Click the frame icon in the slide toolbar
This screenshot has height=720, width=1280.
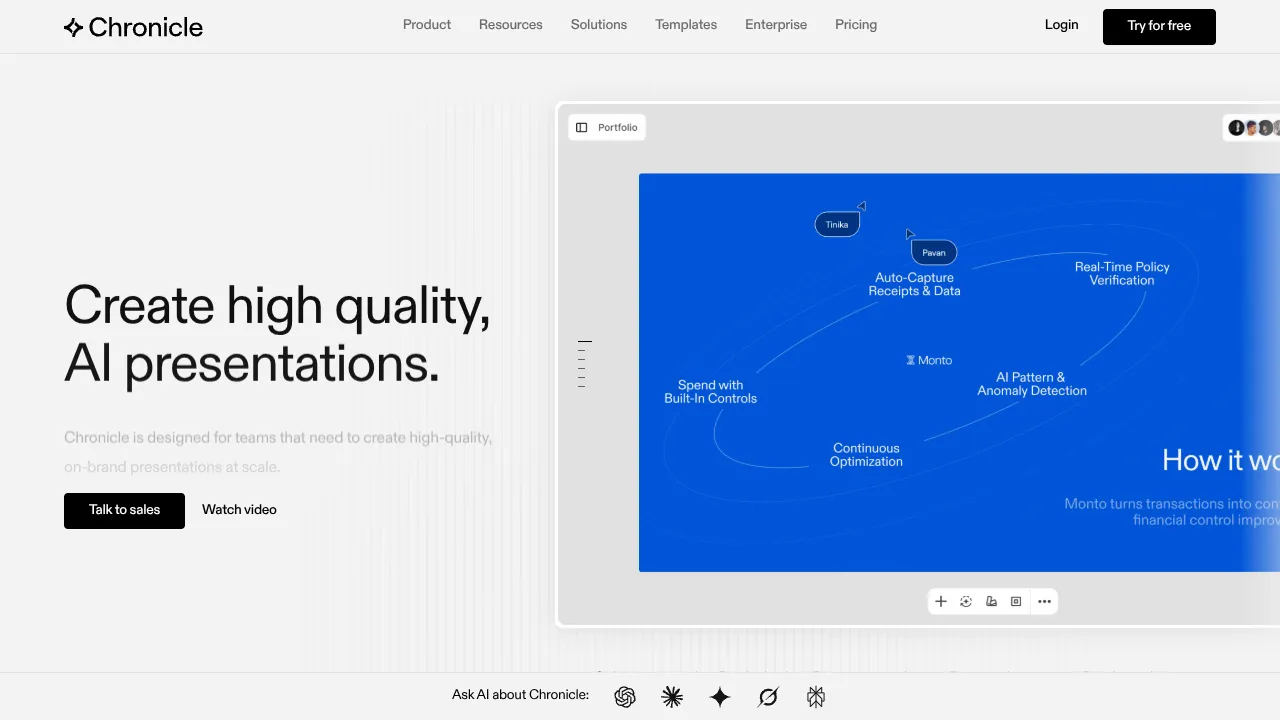[1015, 601]
